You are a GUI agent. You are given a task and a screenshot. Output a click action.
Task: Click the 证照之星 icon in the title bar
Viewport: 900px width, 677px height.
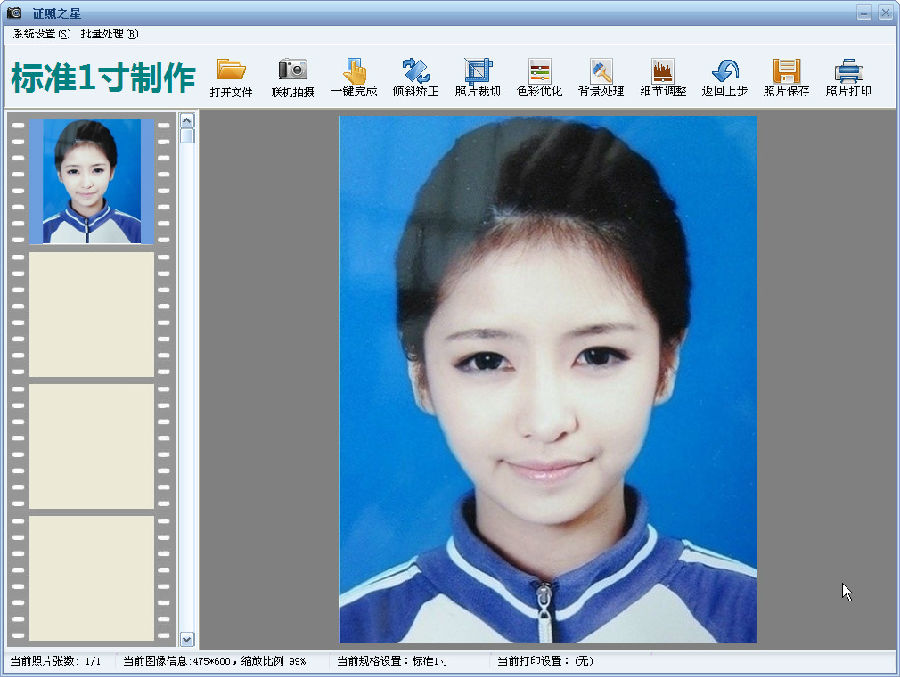(x=14, y=12)
